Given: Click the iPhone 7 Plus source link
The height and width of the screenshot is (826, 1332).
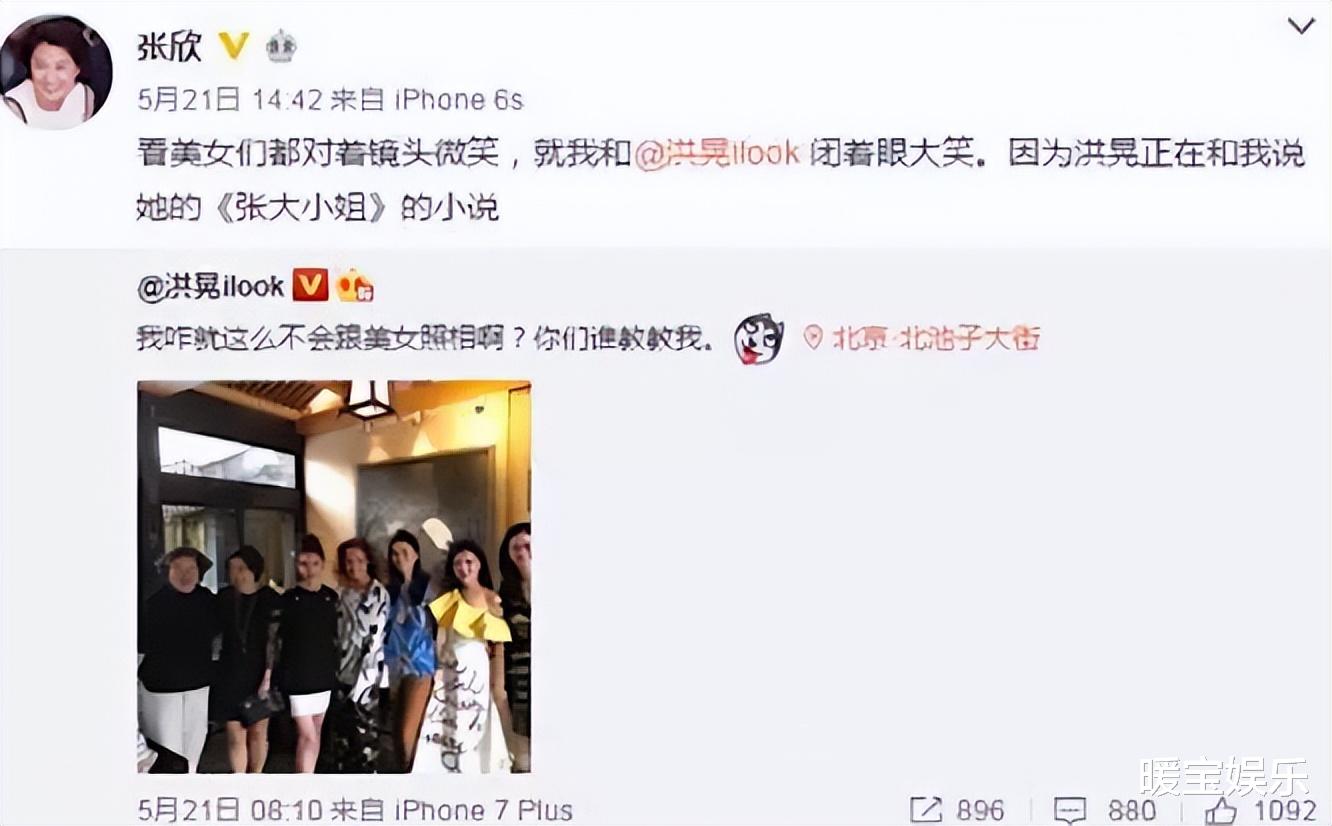Looking at the screenshot, I should [x=483, y=809].
